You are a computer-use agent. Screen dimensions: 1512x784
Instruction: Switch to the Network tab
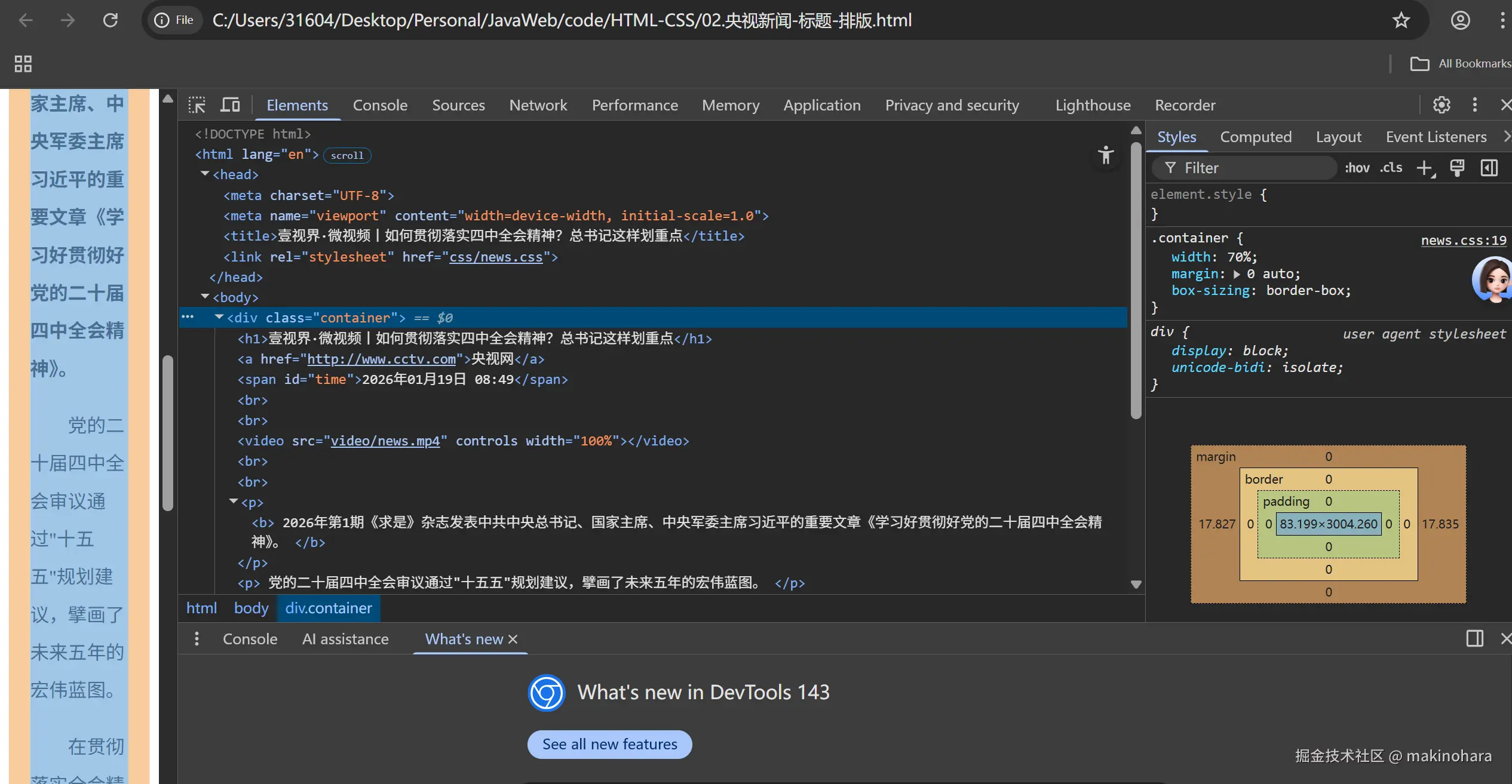click(x=538, y=105)
